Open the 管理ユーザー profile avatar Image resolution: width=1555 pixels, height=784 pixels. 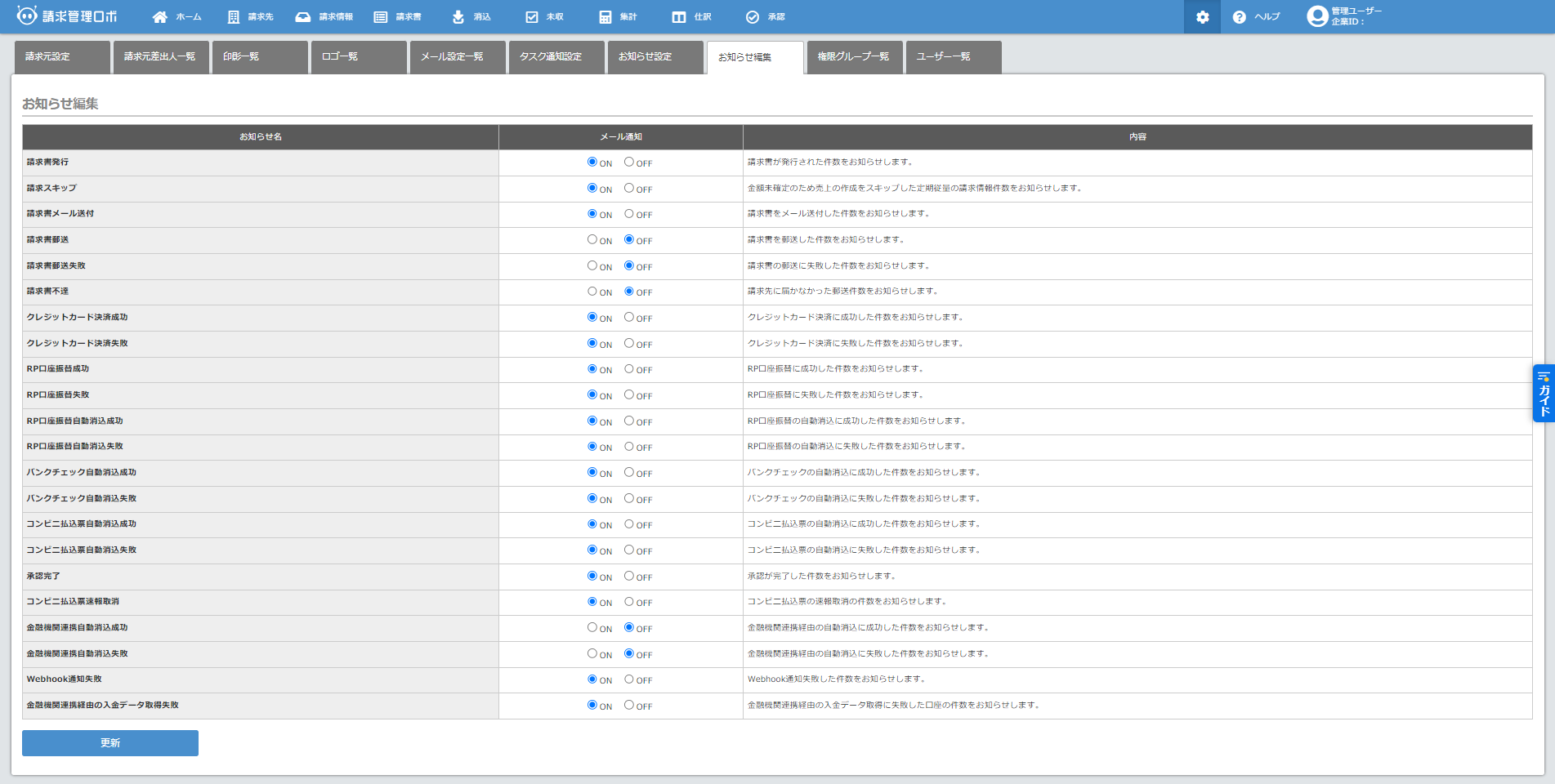(x=1317, y=16)
